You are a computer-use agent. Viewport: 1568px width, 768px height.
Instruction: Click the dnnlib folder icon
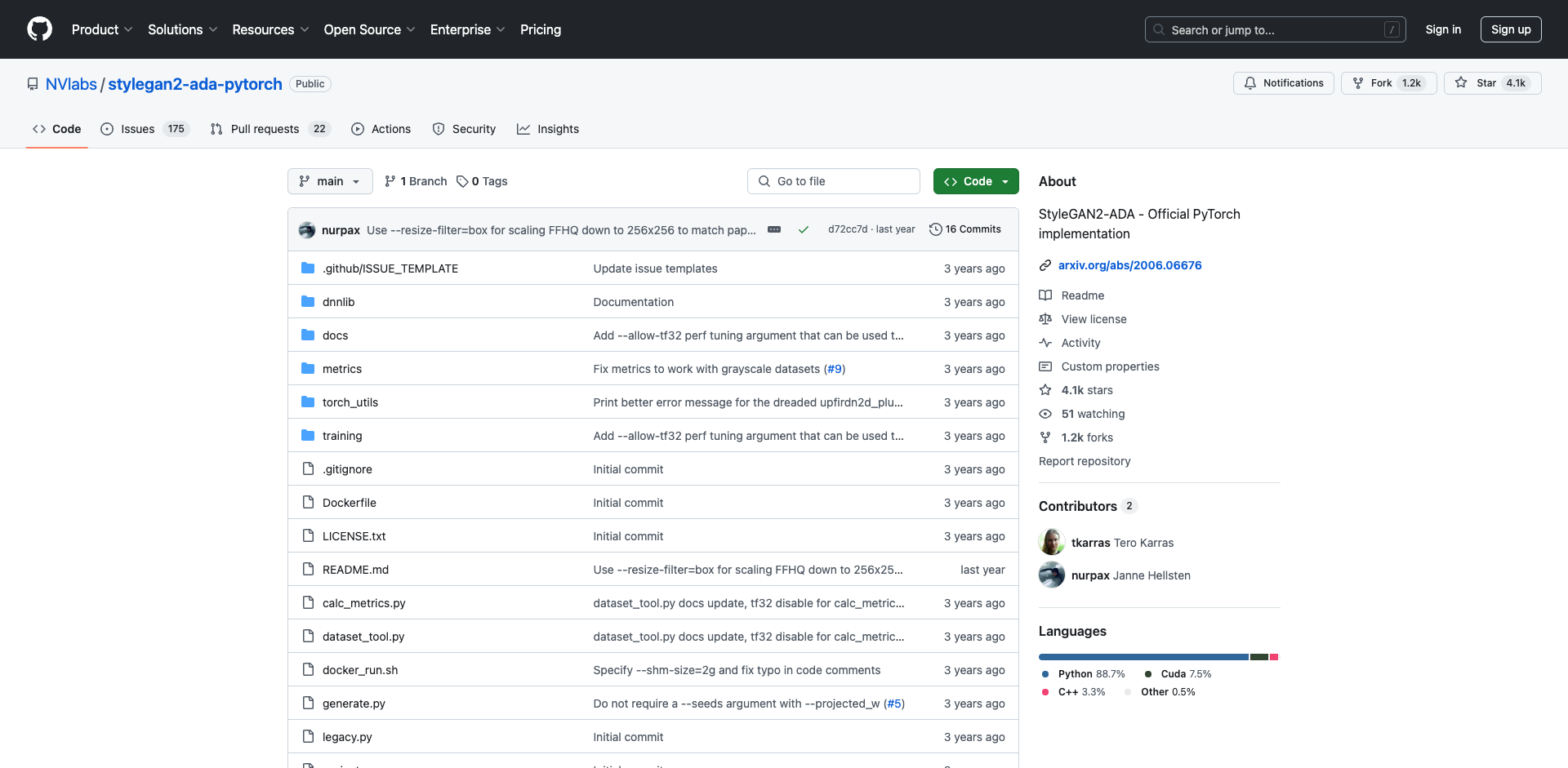point(308,302)
